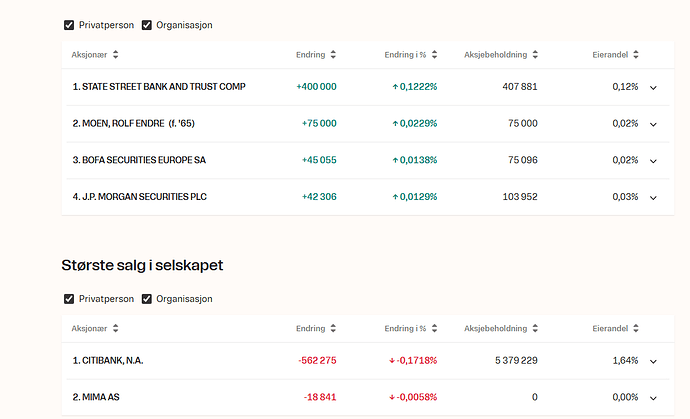Select the +75 000 change value

click(x=319, y=123)
